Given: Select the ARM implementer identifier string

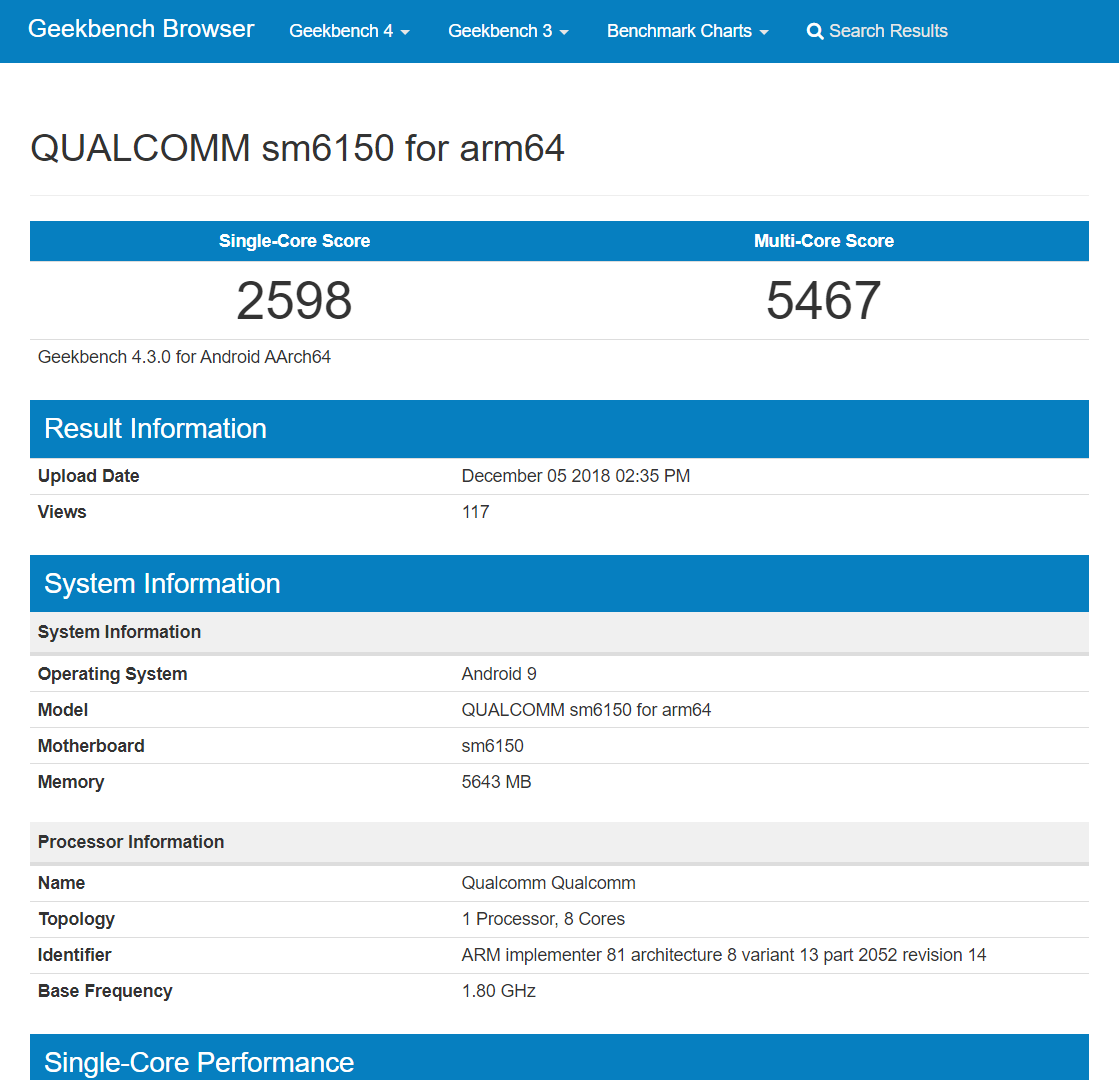Looking at the screenshot, I should pyautogui.click(x=724, y=955).
